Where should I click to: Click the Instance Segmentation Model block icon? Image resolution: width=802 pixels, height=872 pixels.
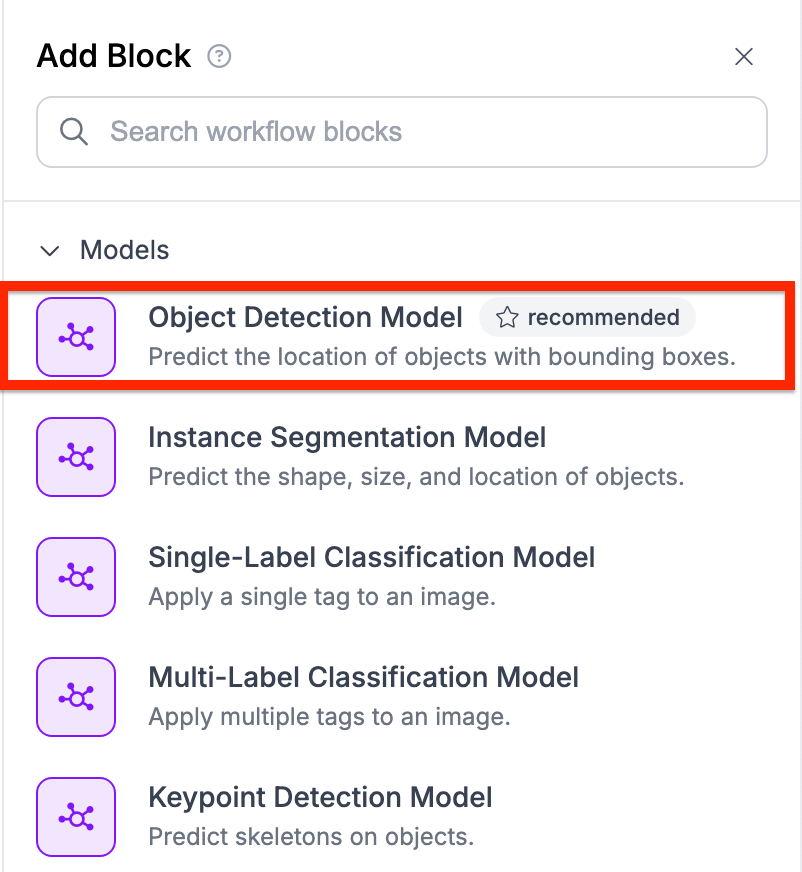coord(76,457)
